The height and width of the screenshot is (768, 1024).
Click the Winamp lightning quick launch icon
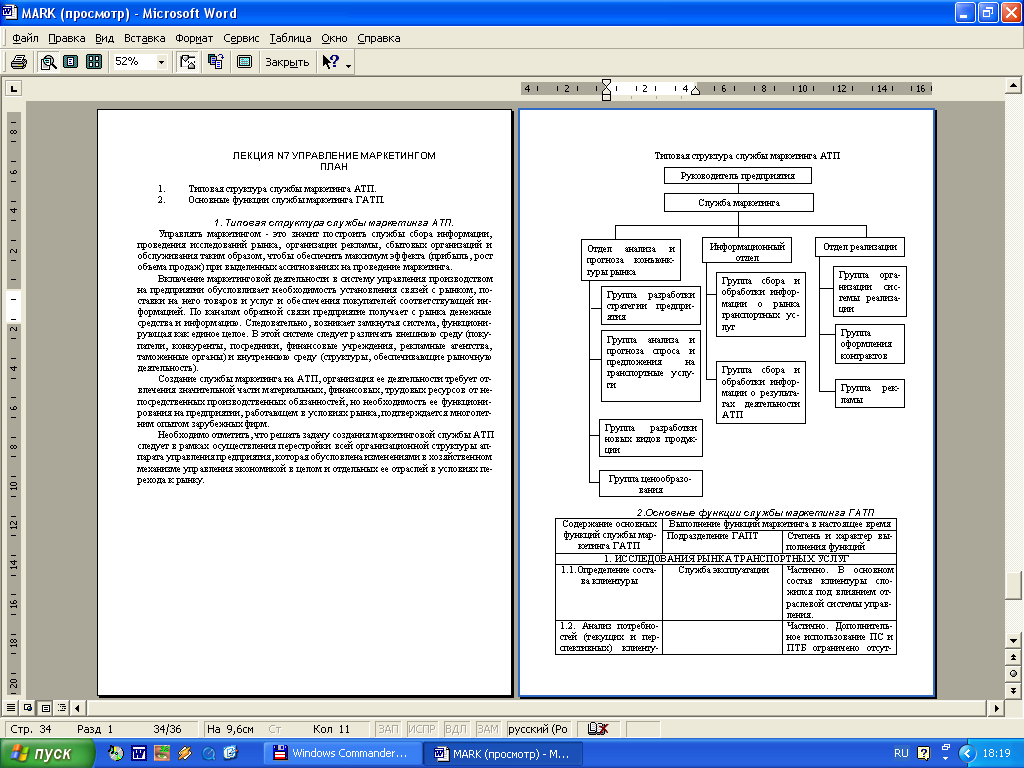click(185, 753)
